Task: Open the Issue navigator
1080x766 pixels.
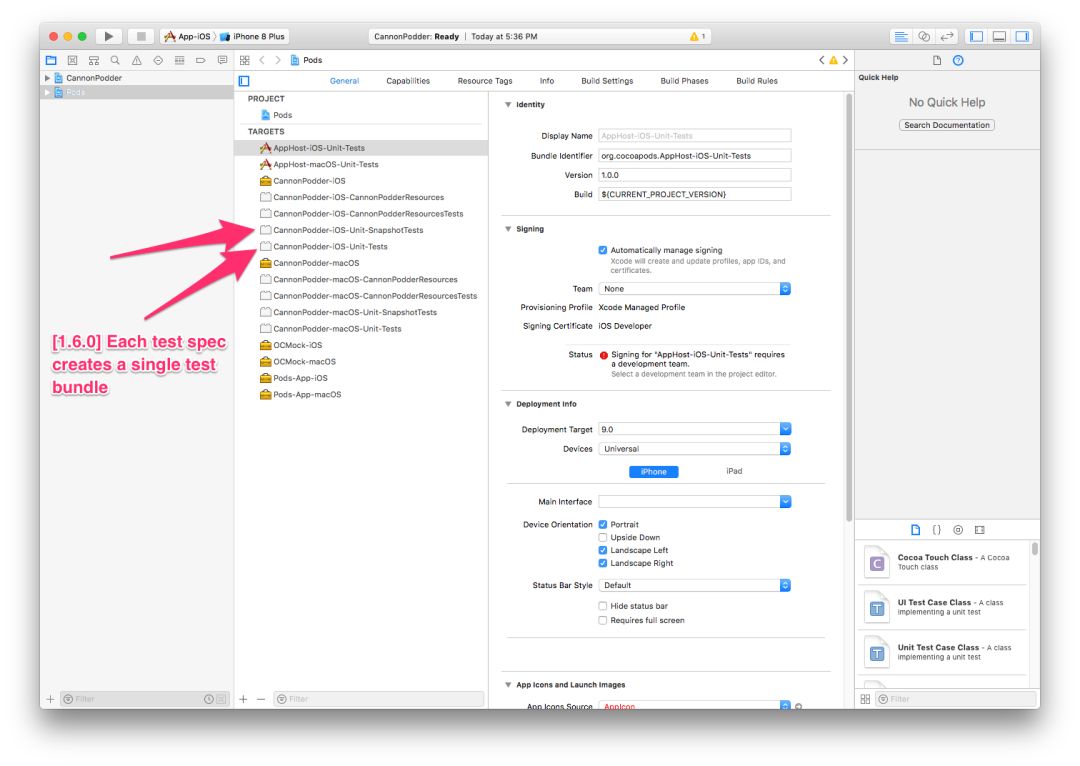Action: click(136, 61)
